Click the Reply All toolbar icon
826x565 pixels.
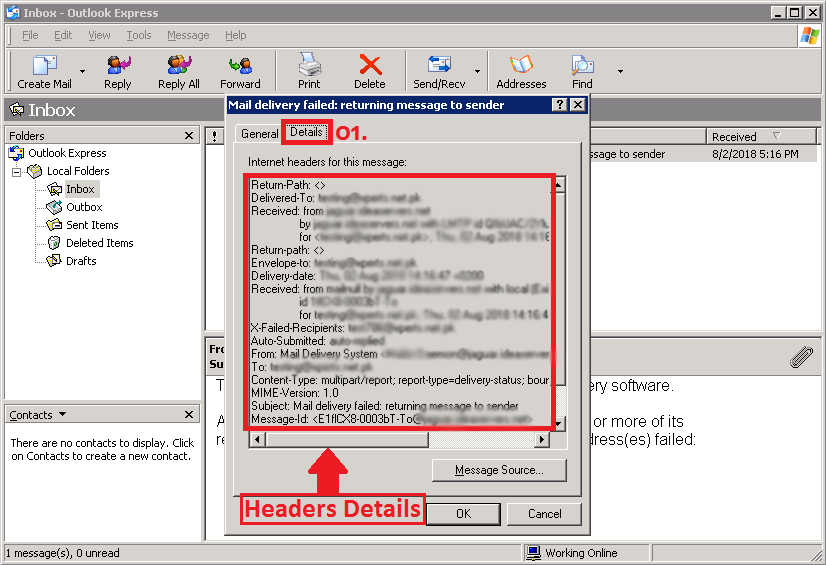pyautogui.click(x=179, y=65)
